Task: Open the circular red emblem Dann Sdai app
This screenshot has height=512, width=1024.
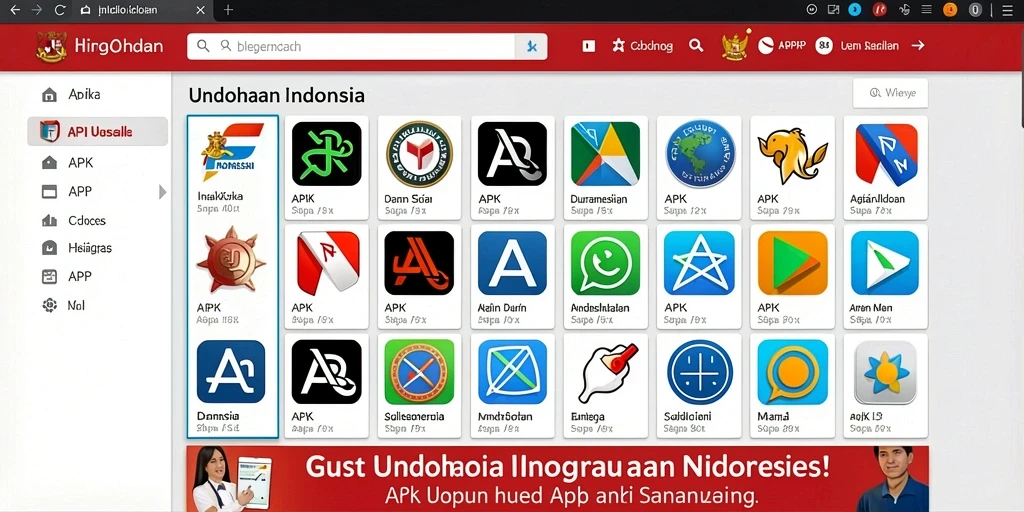Action: pyautogui.click(x=419, y=167)
